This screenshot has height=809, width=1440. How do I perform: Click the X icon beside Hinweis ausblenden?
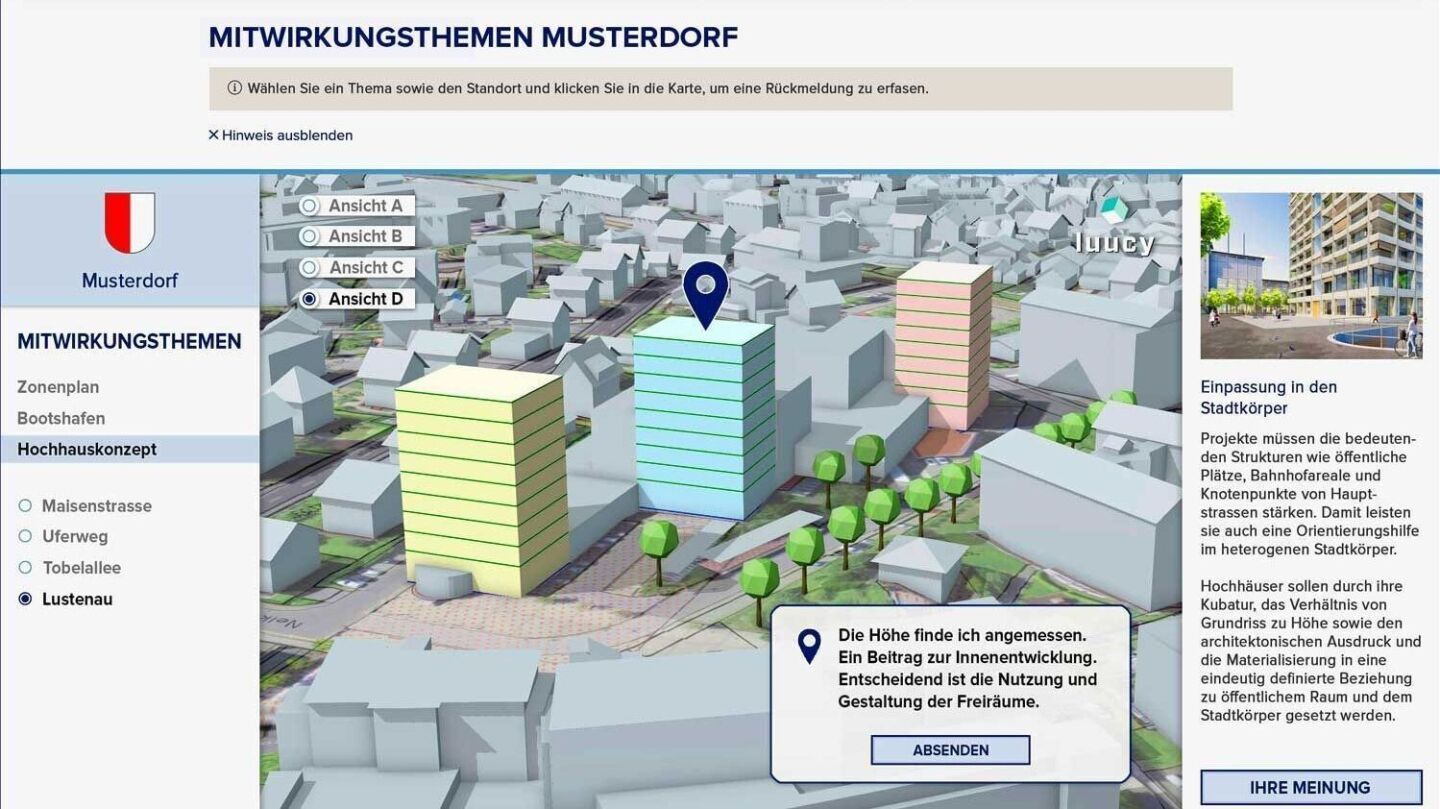pos(213,135)
